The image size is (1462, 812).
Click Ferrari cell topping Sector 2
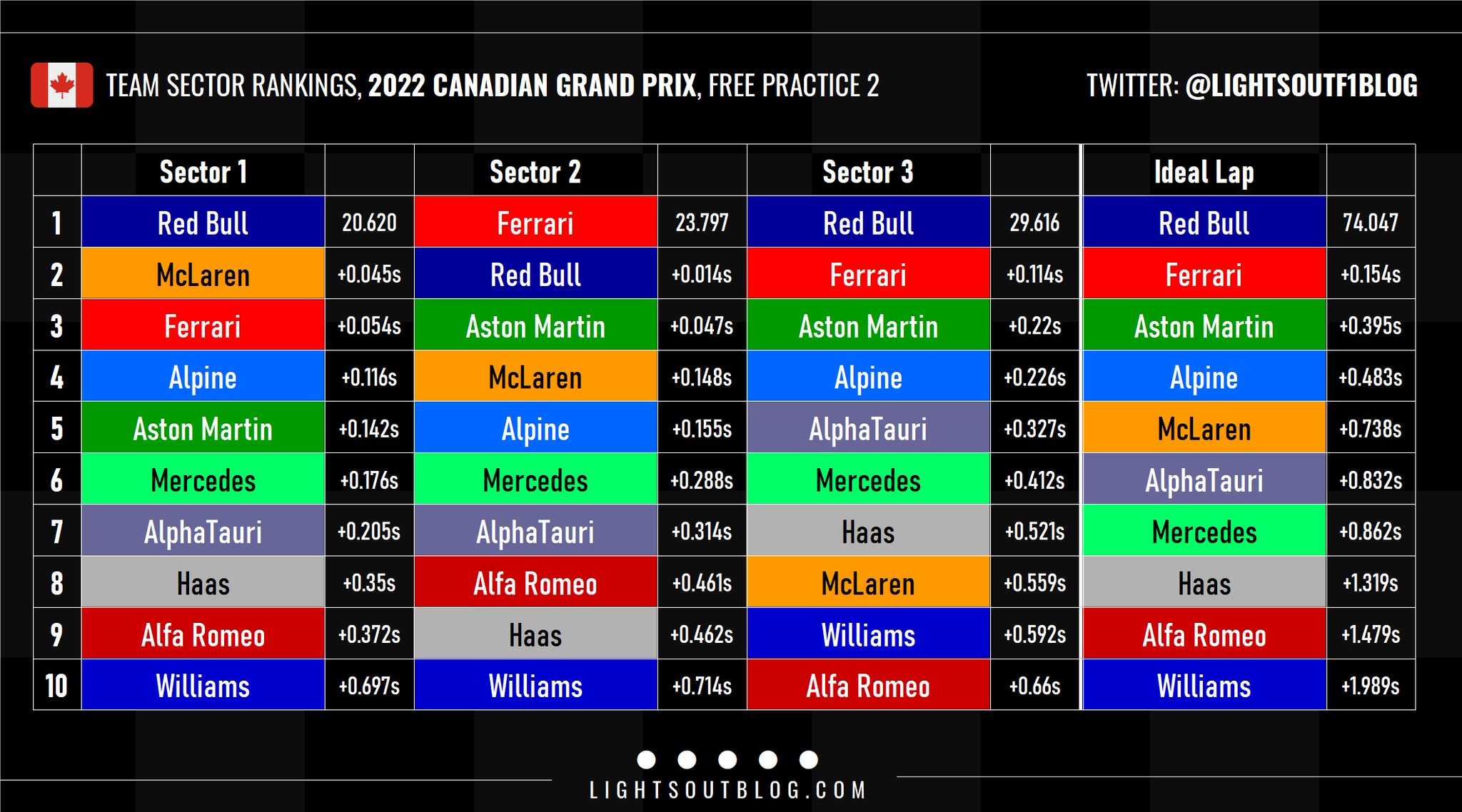click(535, 222)
